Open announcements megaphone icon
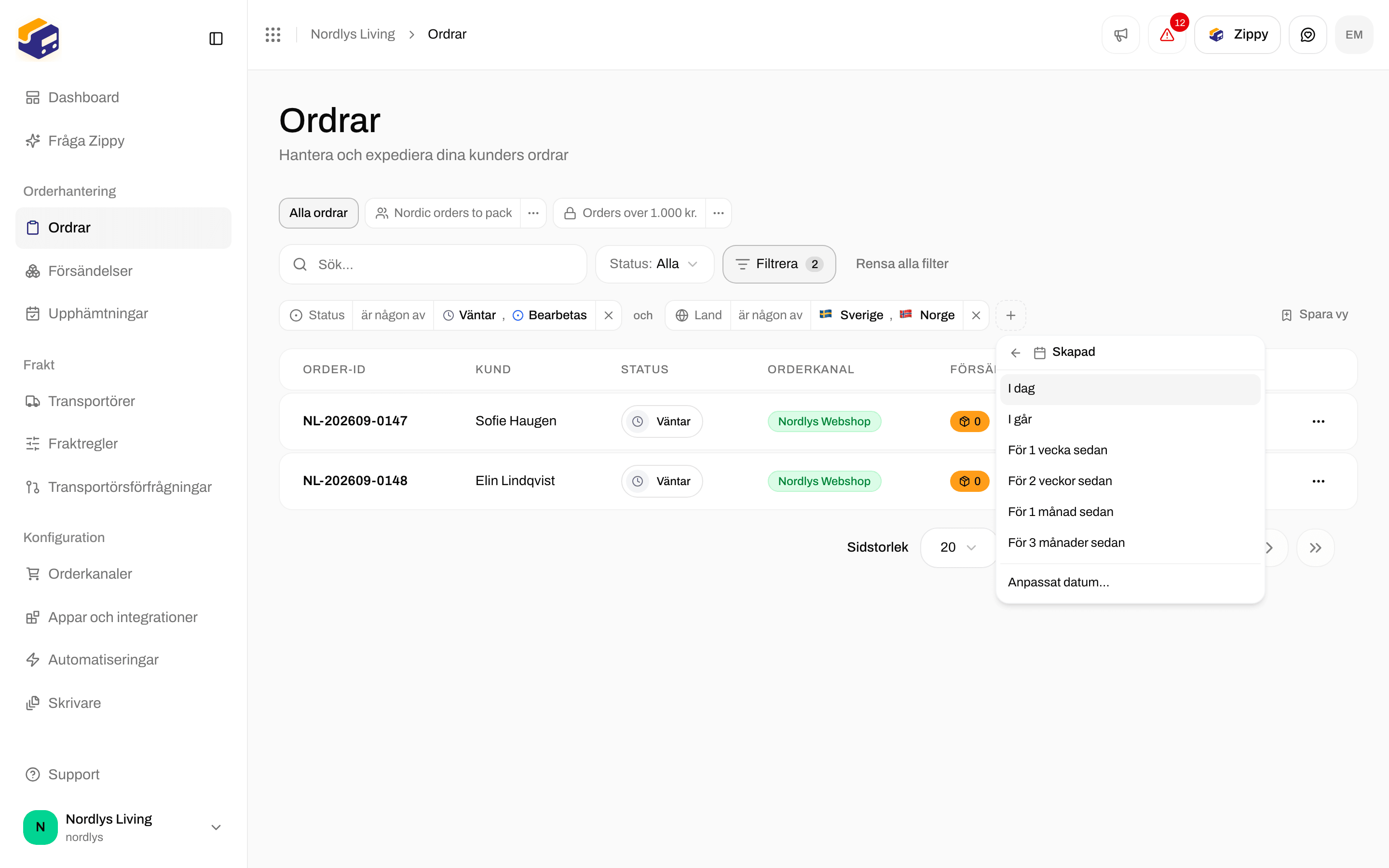Screen dimensions: 1389x868 [x=1120, y=34]
